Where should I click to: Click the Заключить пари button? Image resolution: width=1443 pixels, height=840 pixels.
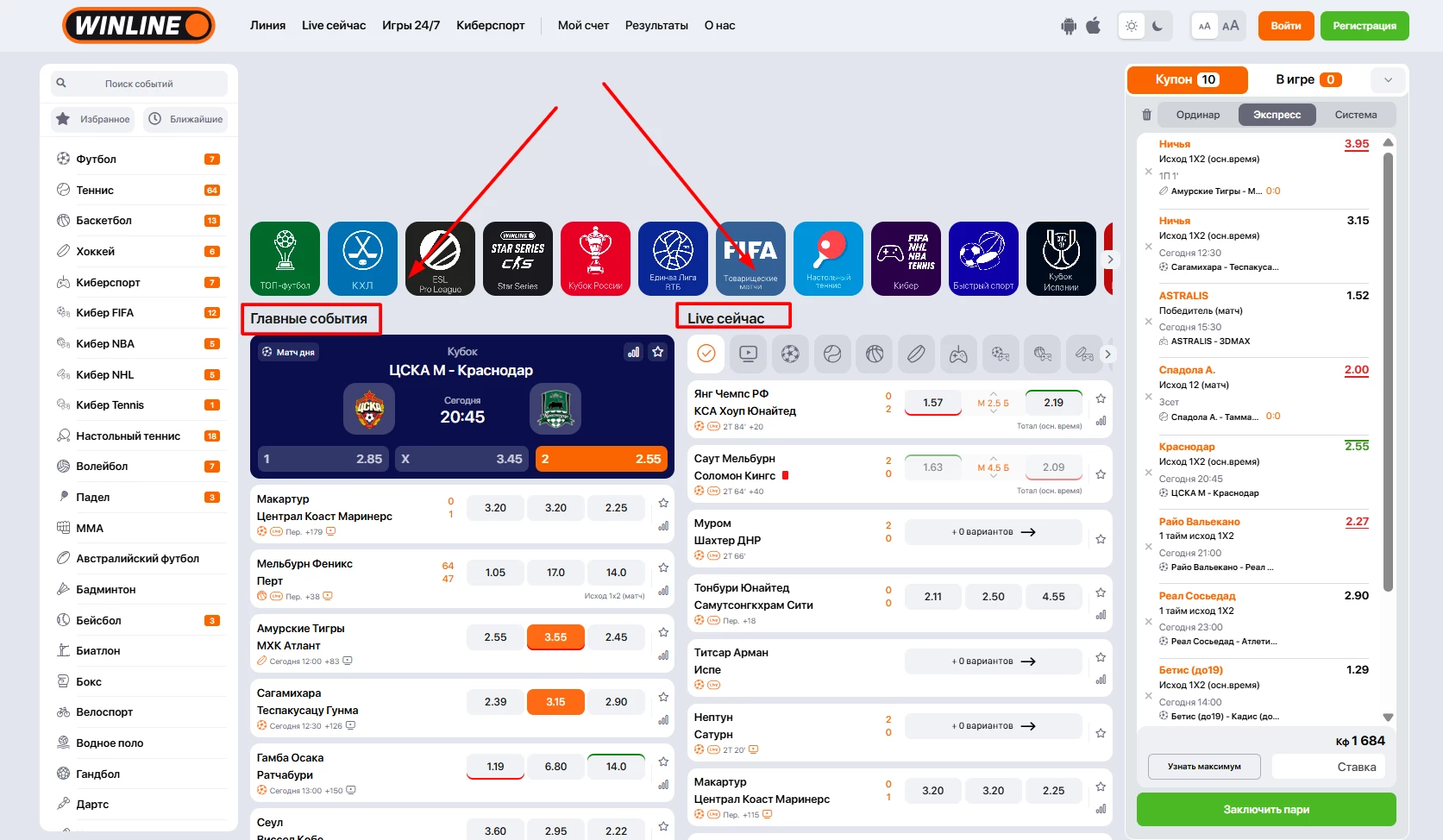pos(1266,809)
